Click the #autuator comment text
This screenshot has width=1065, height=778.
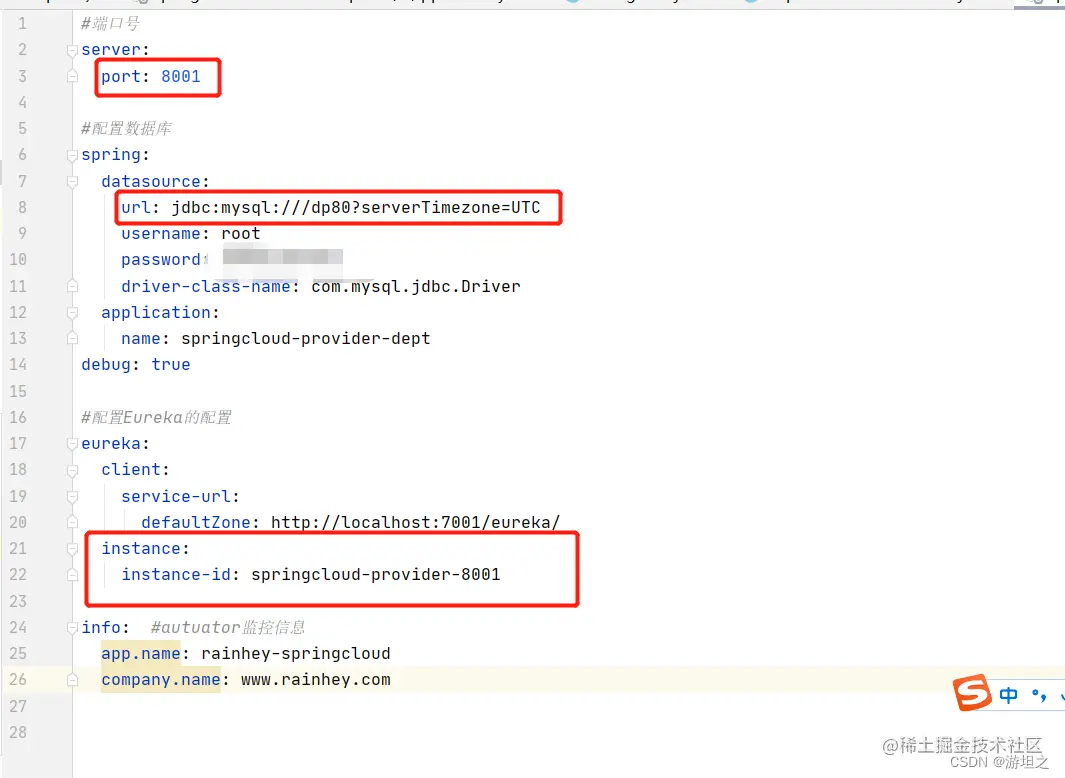point(228,628)
